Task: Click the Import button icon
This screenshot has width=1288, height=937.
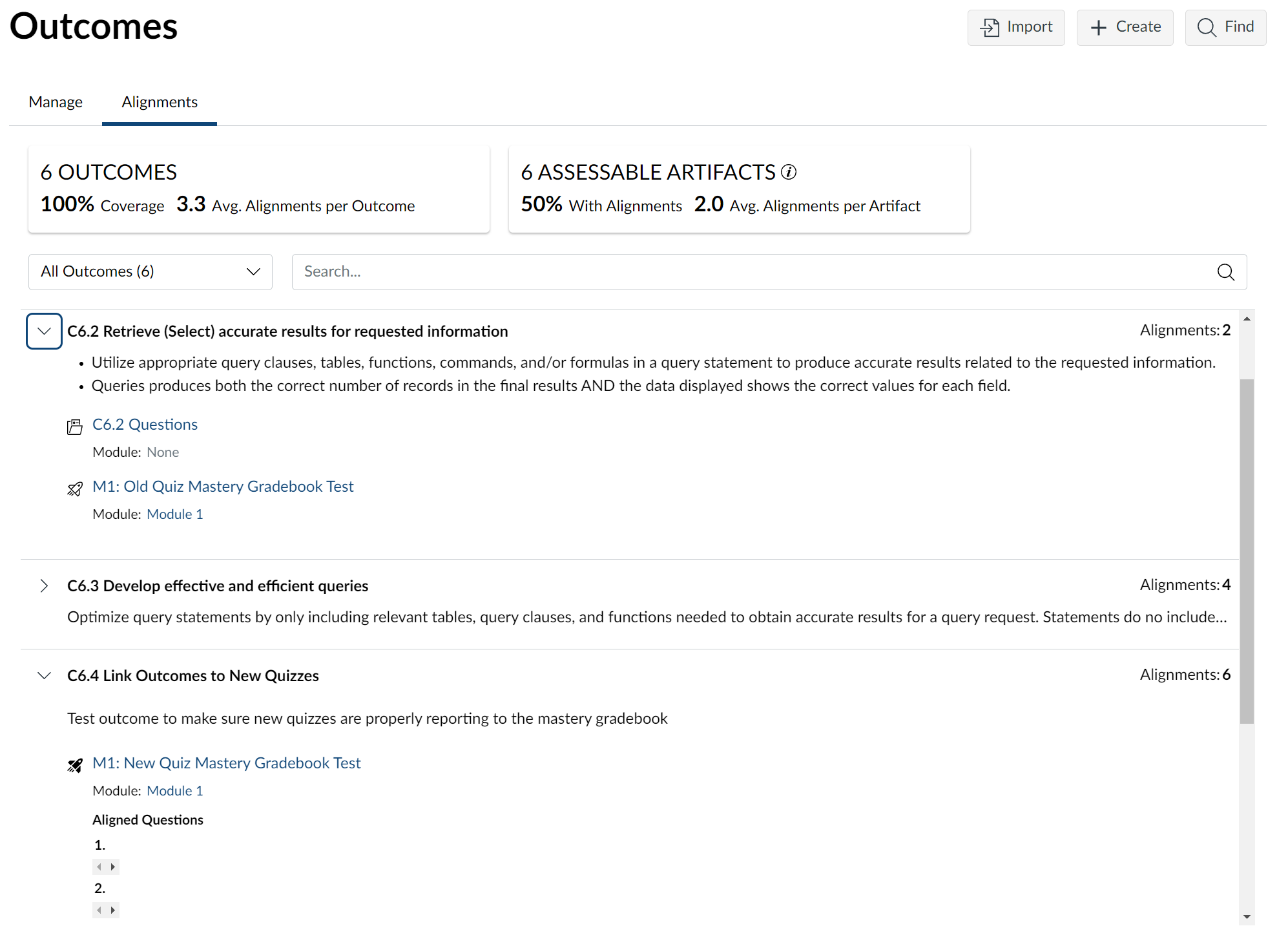Action: click(990, 27)
